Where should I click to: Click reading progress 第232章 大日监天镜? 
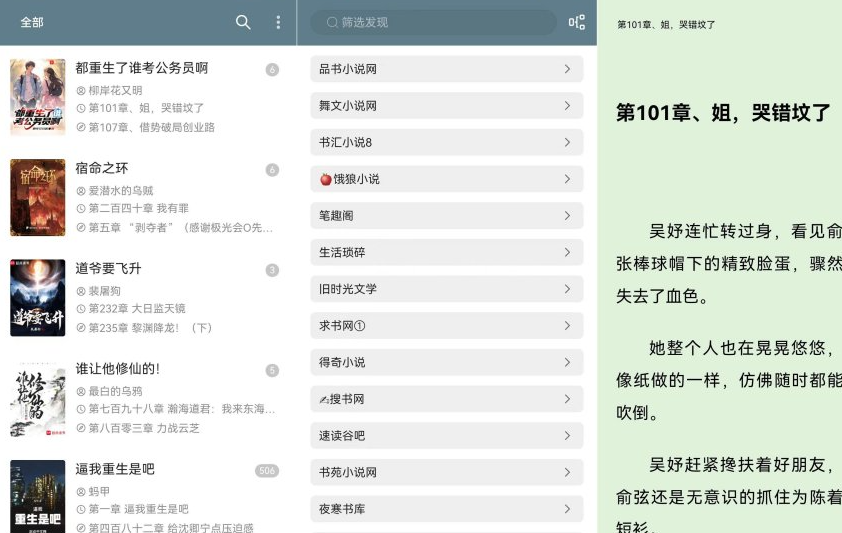pos(137,309)
